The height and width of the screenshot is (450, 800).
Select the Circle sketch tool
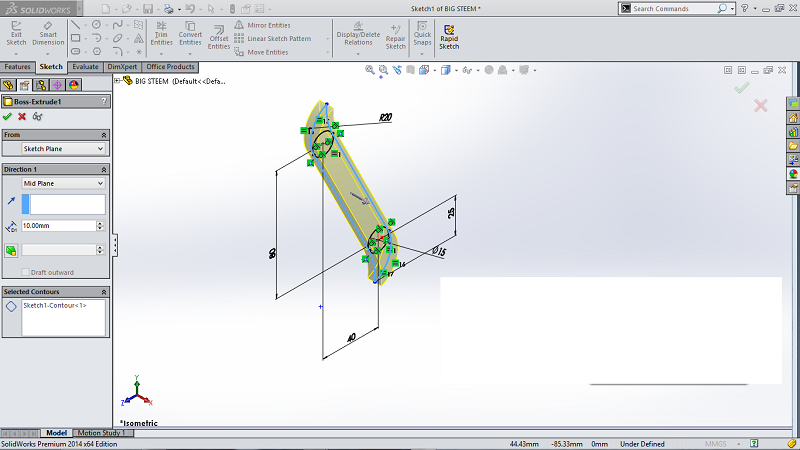coord(96,24)
